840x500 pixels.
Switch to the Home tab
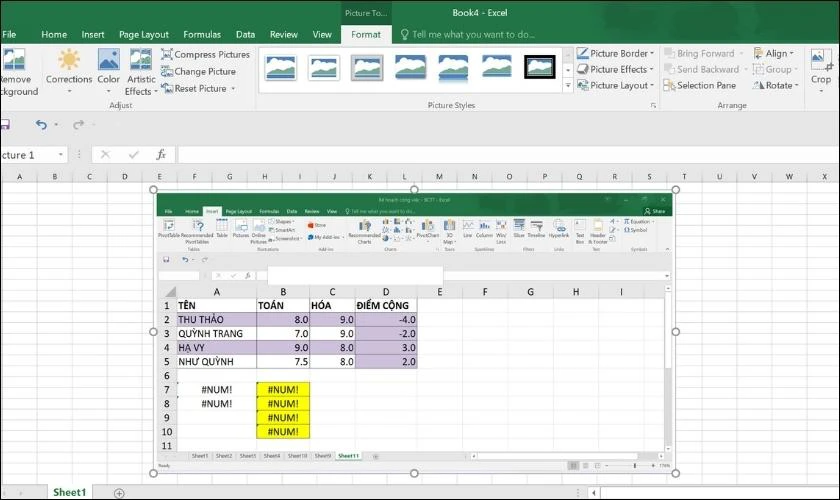54,34
